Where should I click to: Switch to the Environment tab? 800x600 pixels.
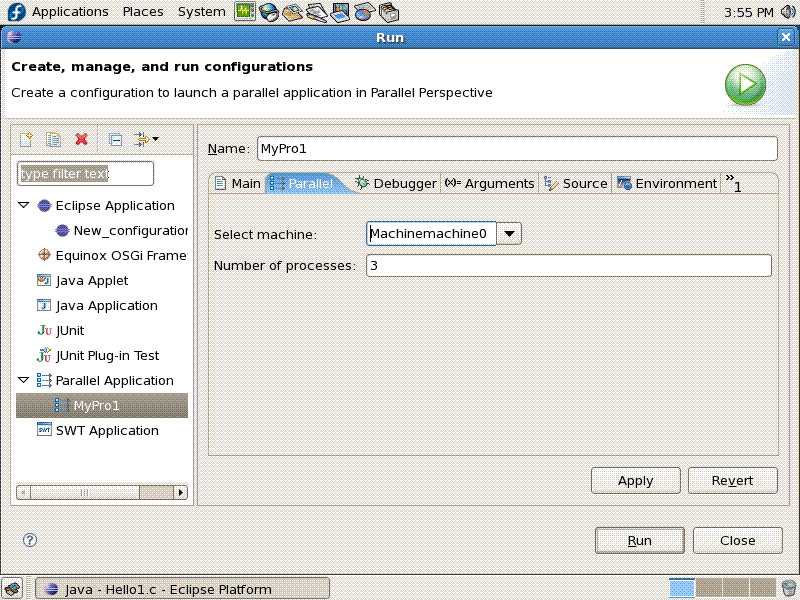point(667,183)
